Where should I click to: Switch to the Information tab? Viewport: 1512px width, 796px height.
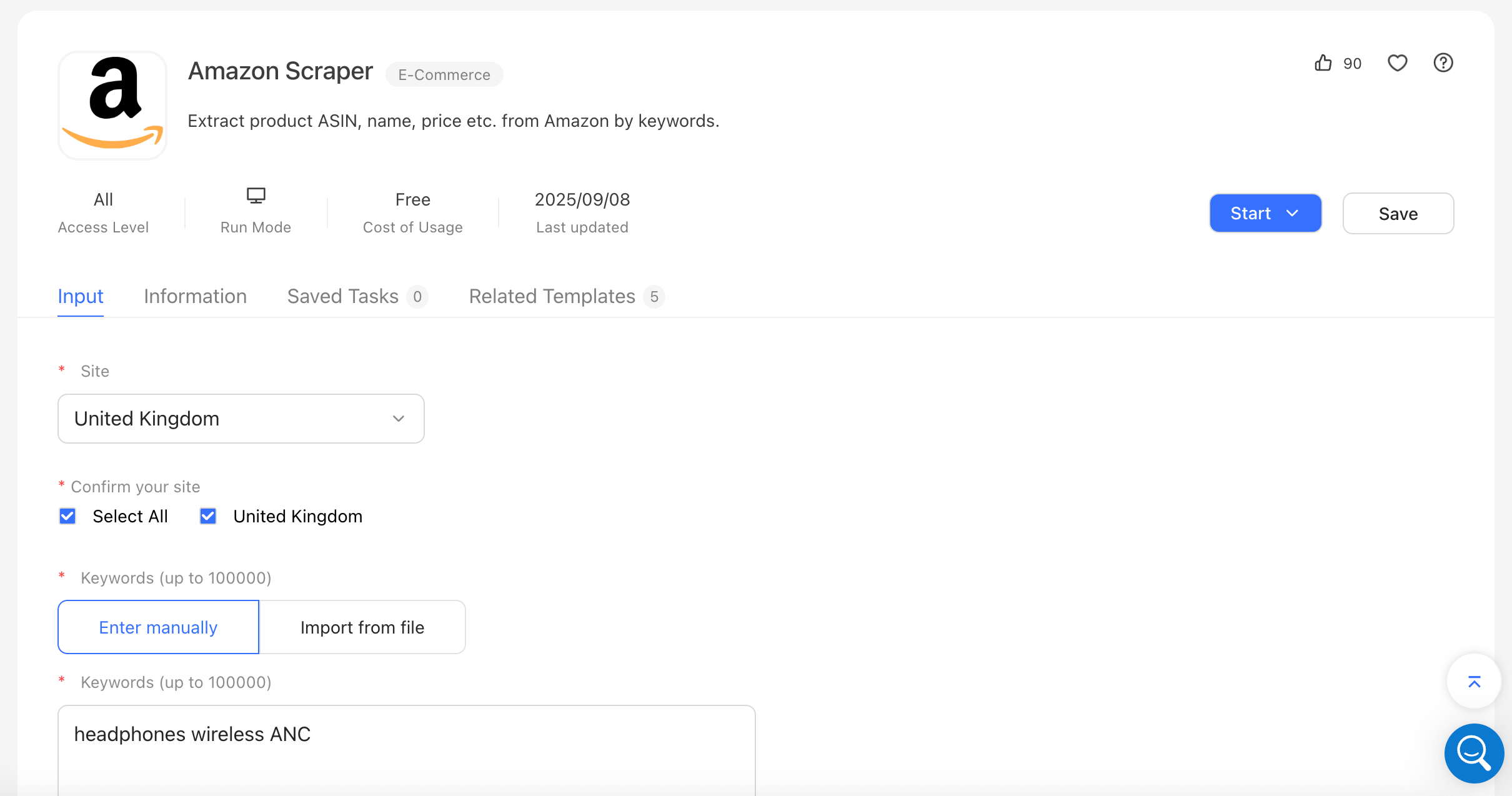point(195,296)
